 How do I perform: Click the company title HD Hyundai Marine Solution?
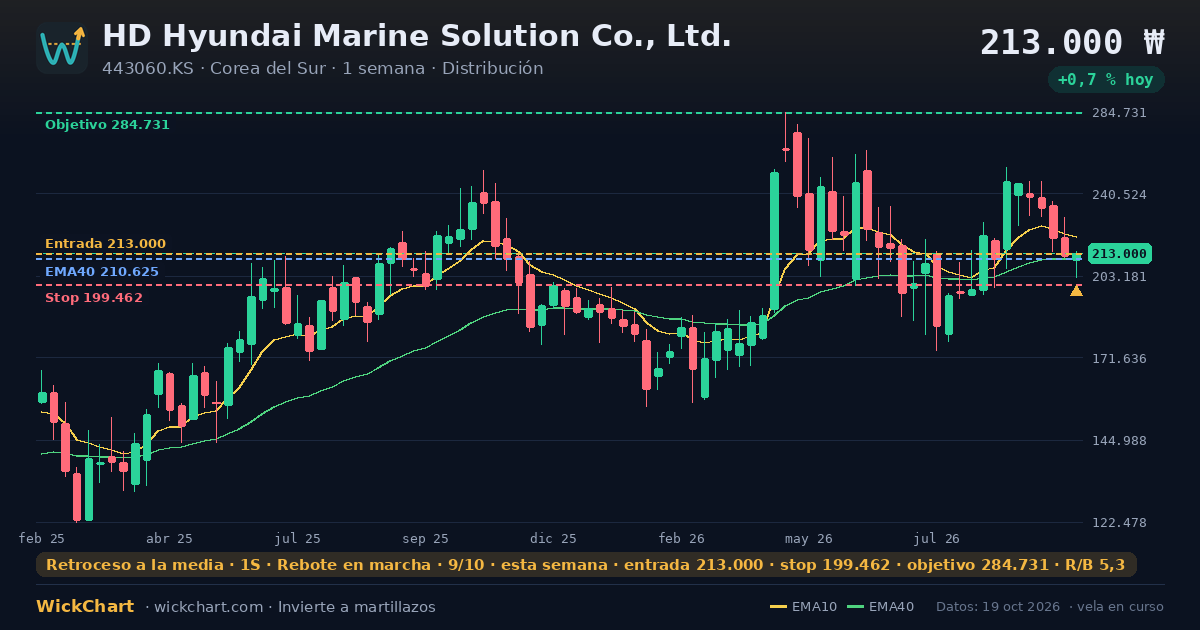pyautogui.click(x=417, y=36)
